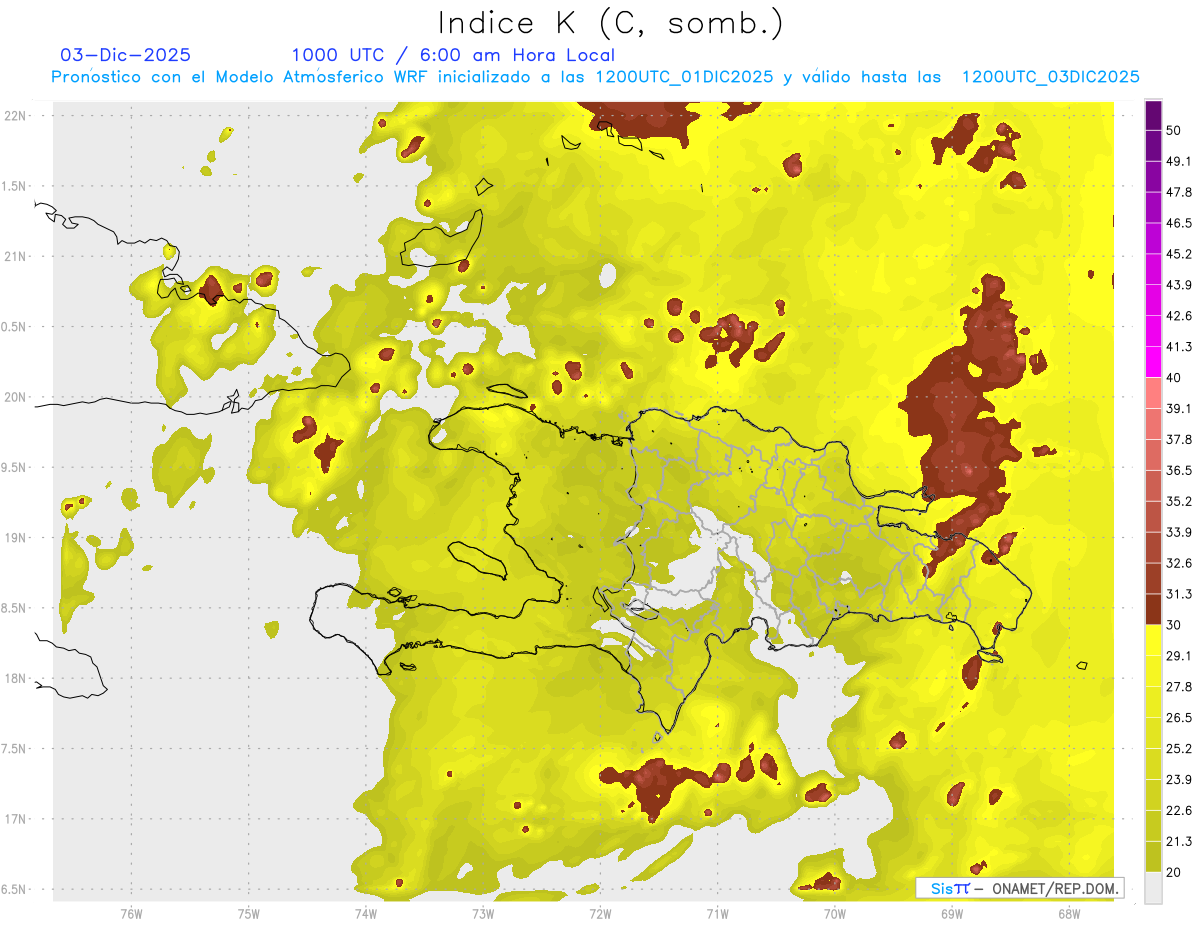This screenshot has height=927, width=1200.
Task: Click the "1000 UTC / 6:00 am Hora Local" time label
Action: (453, 55)
